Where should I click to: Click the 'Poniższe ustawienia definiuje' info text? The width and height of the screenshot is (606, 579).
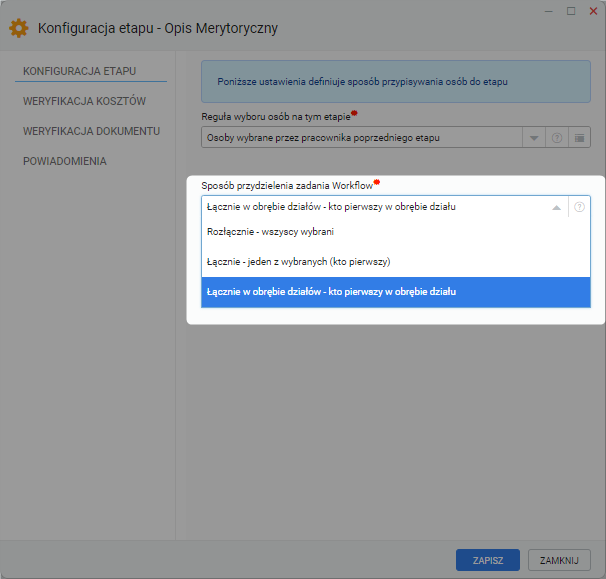coord(362,82)
